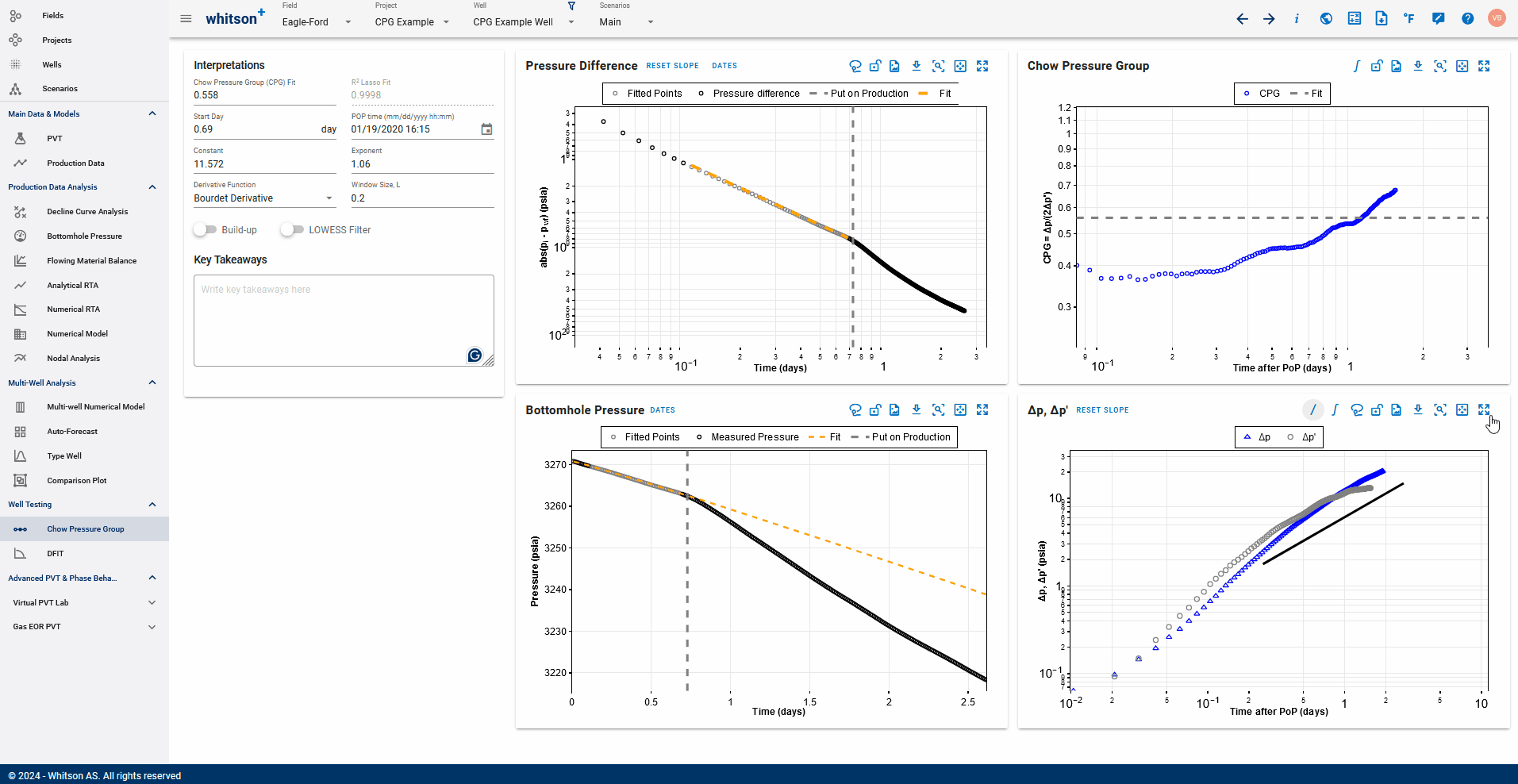Viewport: 1518px width, 784px height.
Task: Open the Field Eagle-Ford dropdown
Action: coord(317,22)
